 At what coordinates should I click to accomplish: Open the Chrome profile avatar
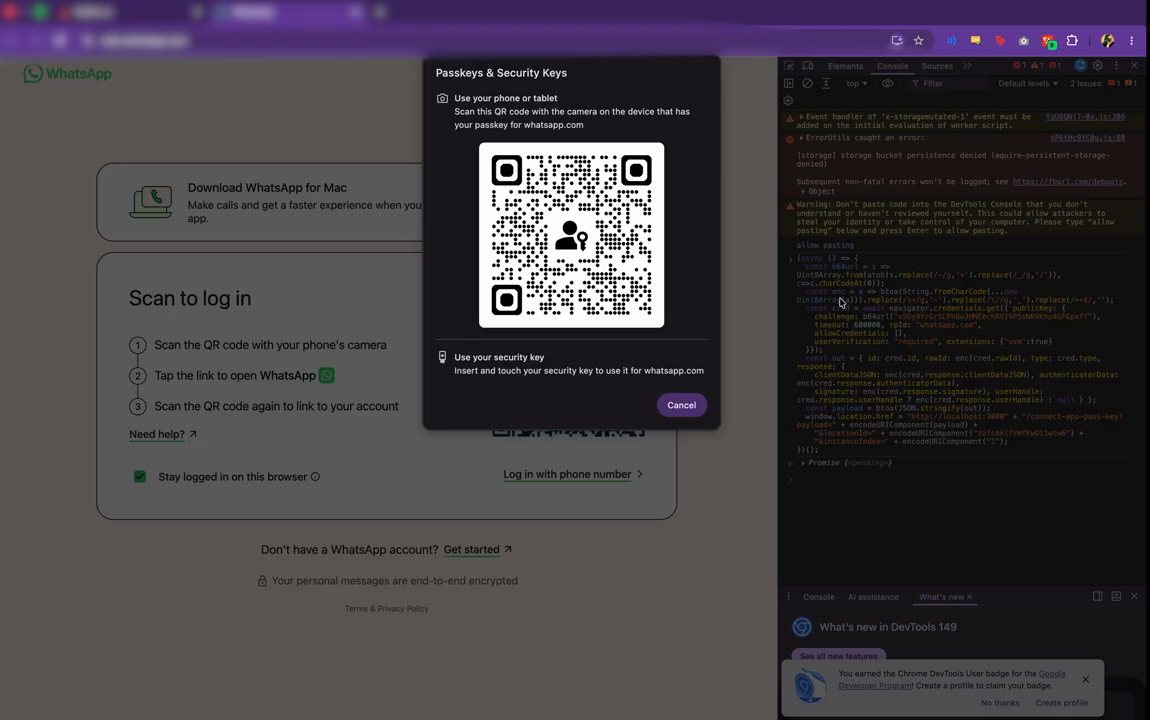click(x=1107, y=41)
